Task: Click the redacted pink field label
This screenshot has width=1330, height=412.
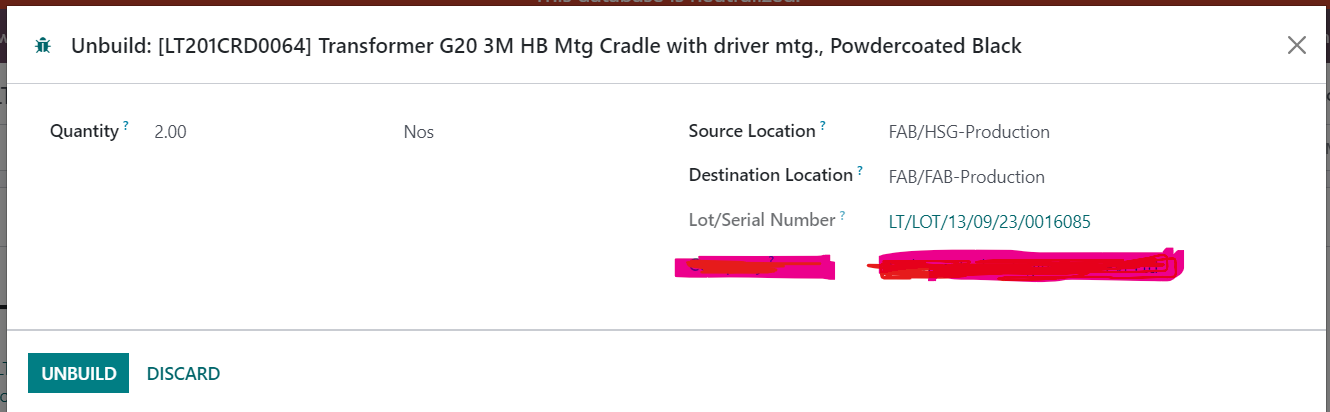Action: pos(754,267)
